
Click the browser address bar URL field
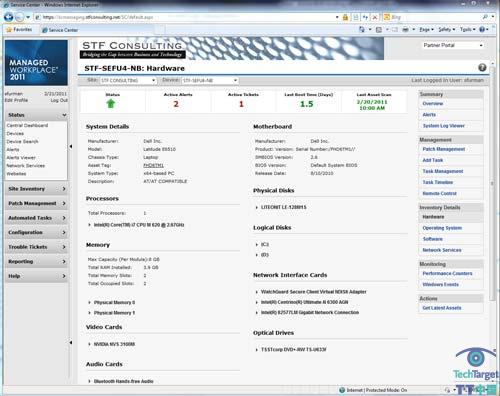click(187, 17)
